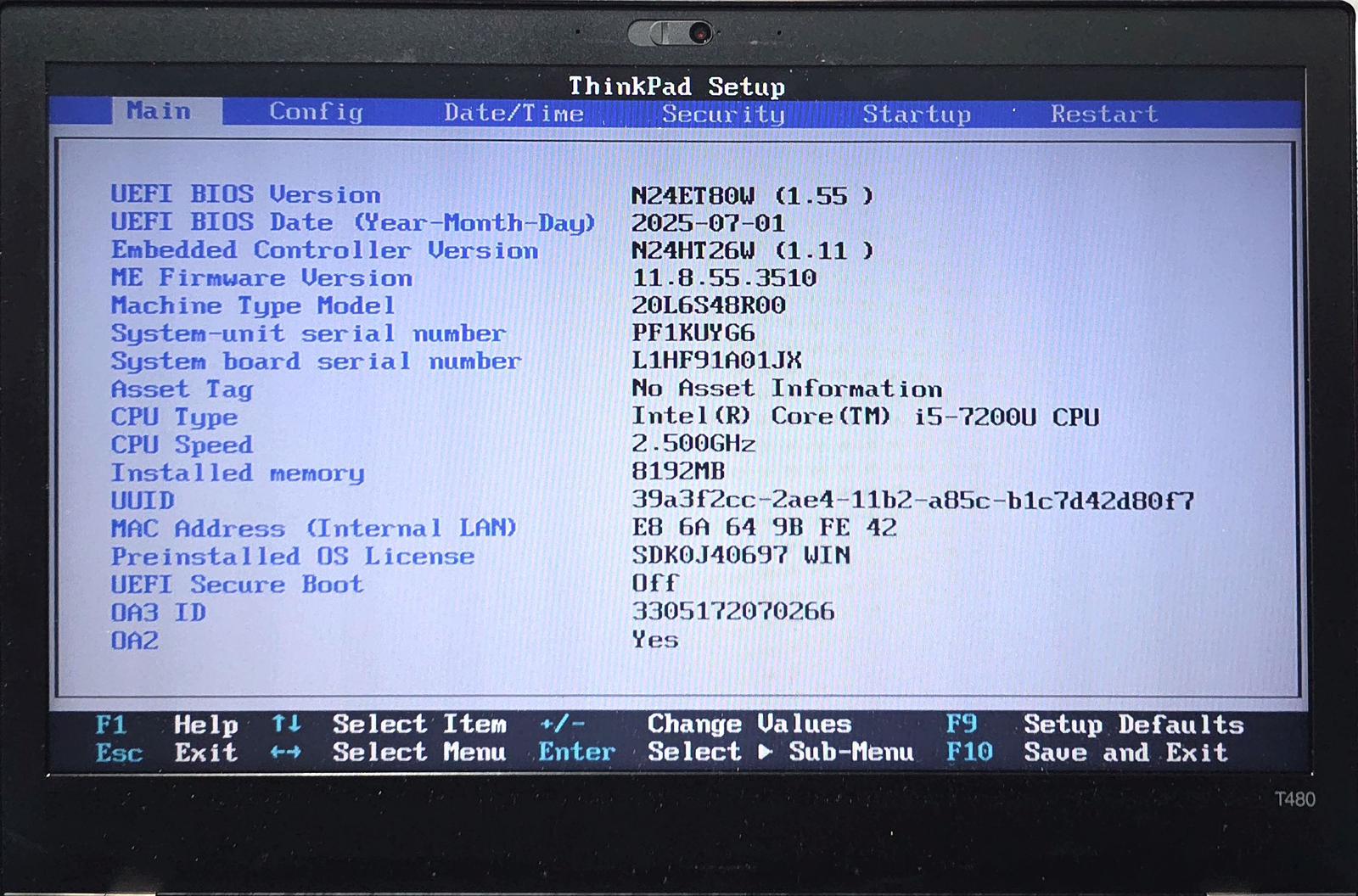Screen dimensions: 1358x896
Task: Click the F1 key hint
Action: [x=110, y=724]
